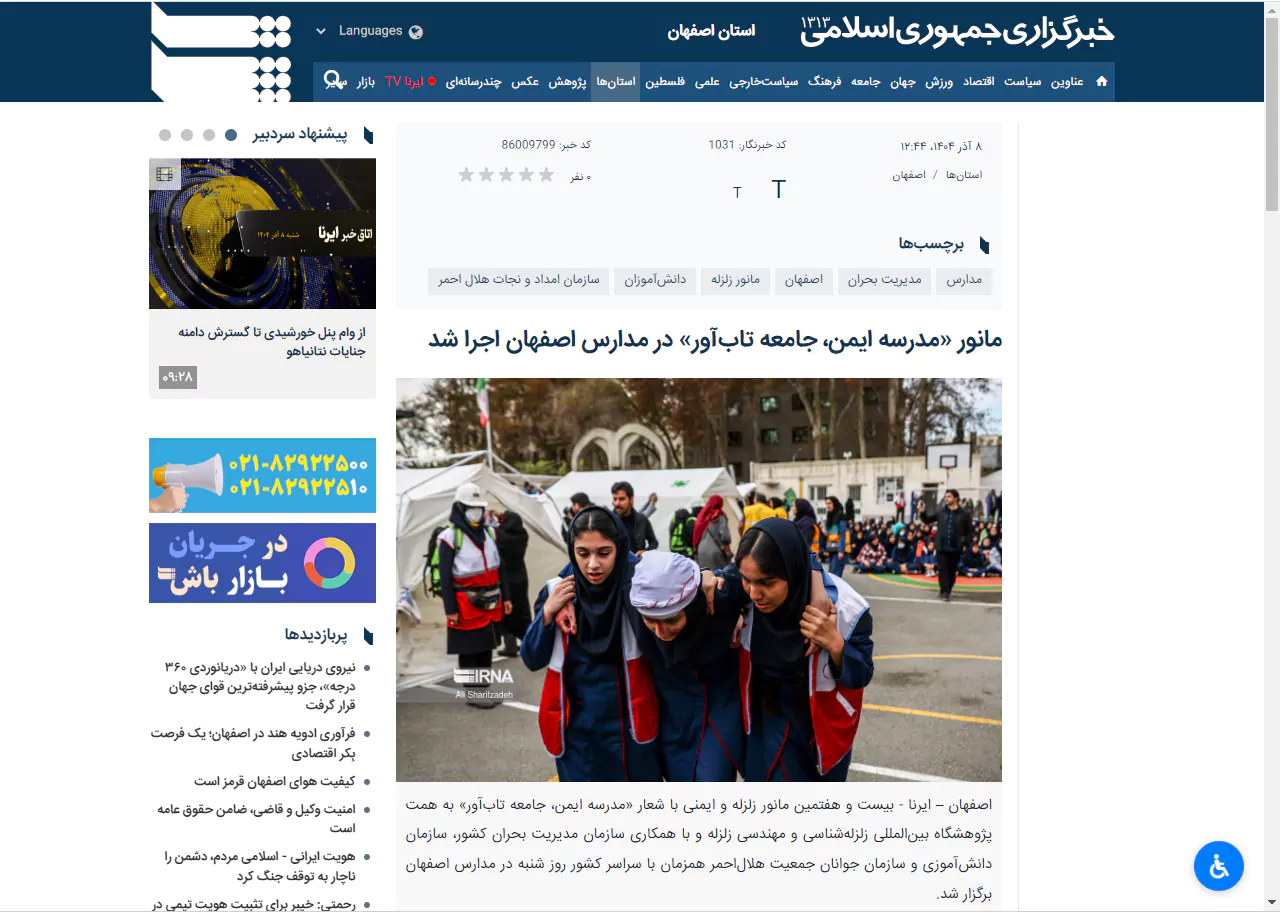Go to the اقتصاد section
Screen dimensions: 1280x913
coord(978,82)
